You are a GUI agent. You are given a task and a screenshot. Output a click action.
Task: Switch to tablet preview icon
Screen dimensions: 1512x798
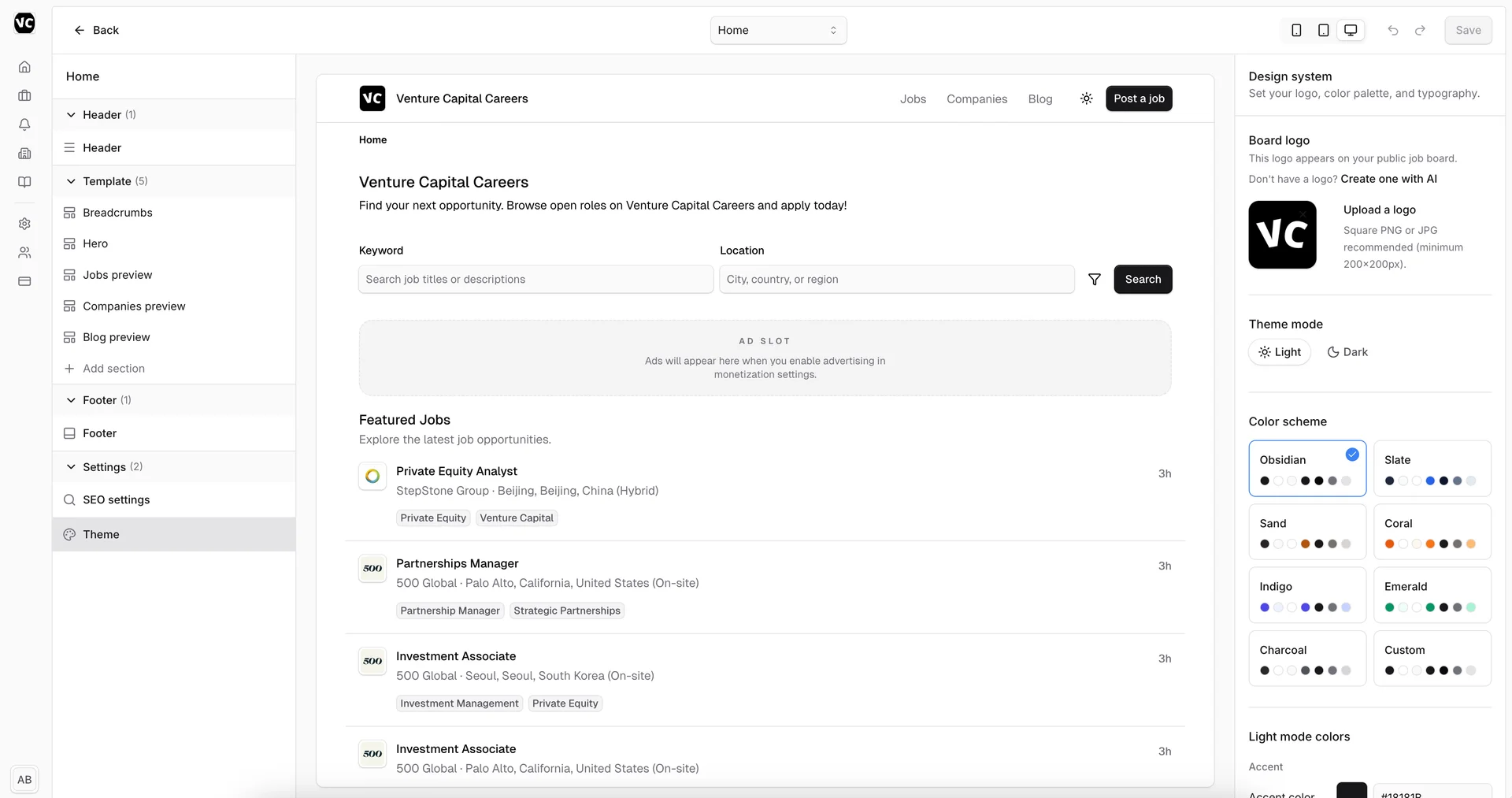pyautogui.click(x=1324, y=30)
